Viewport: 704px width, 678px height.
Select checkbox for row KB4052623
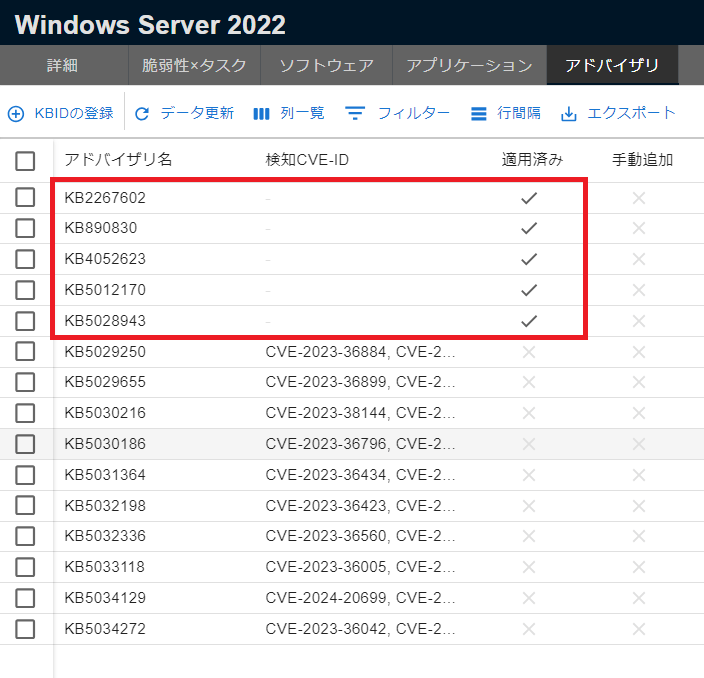(x=25, y=259)
